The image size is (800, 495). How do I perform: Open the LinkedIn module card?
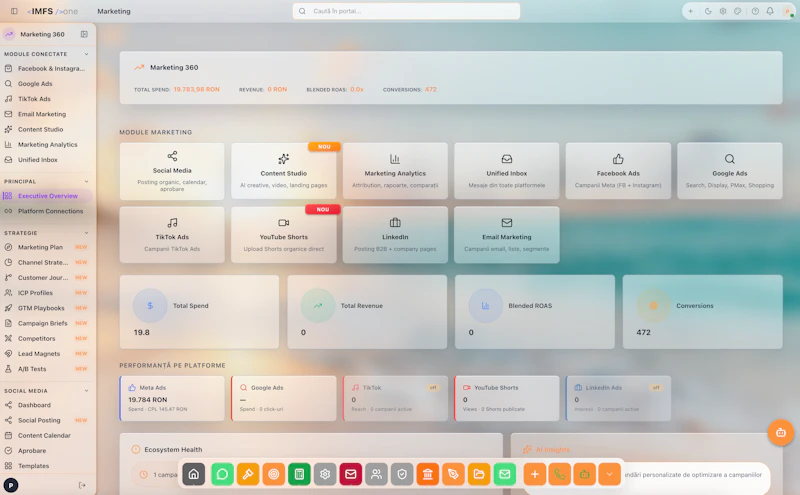(395, 235)
